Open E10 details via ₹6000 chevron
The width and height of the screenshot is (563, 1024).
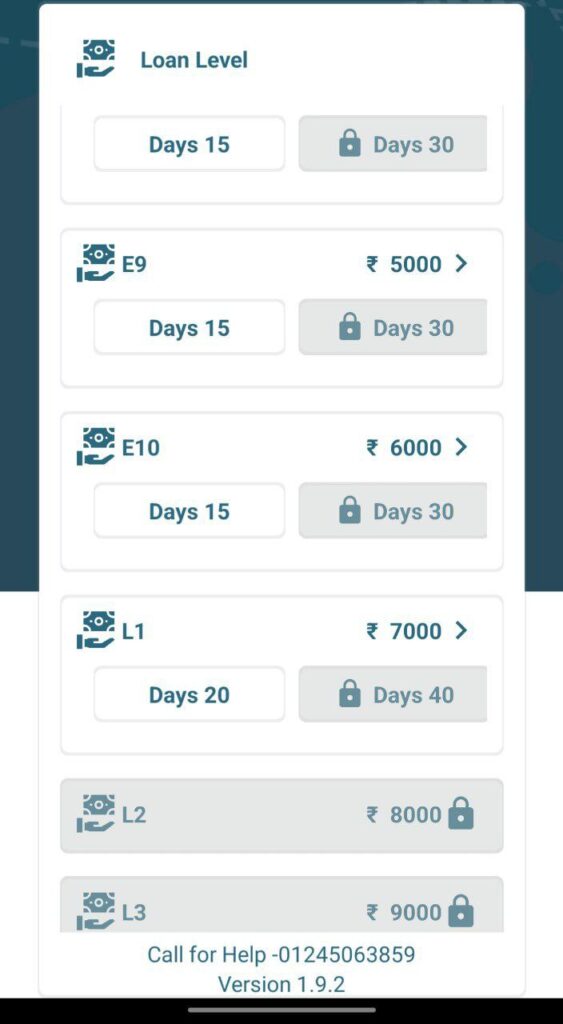click(x=462, y=447)
